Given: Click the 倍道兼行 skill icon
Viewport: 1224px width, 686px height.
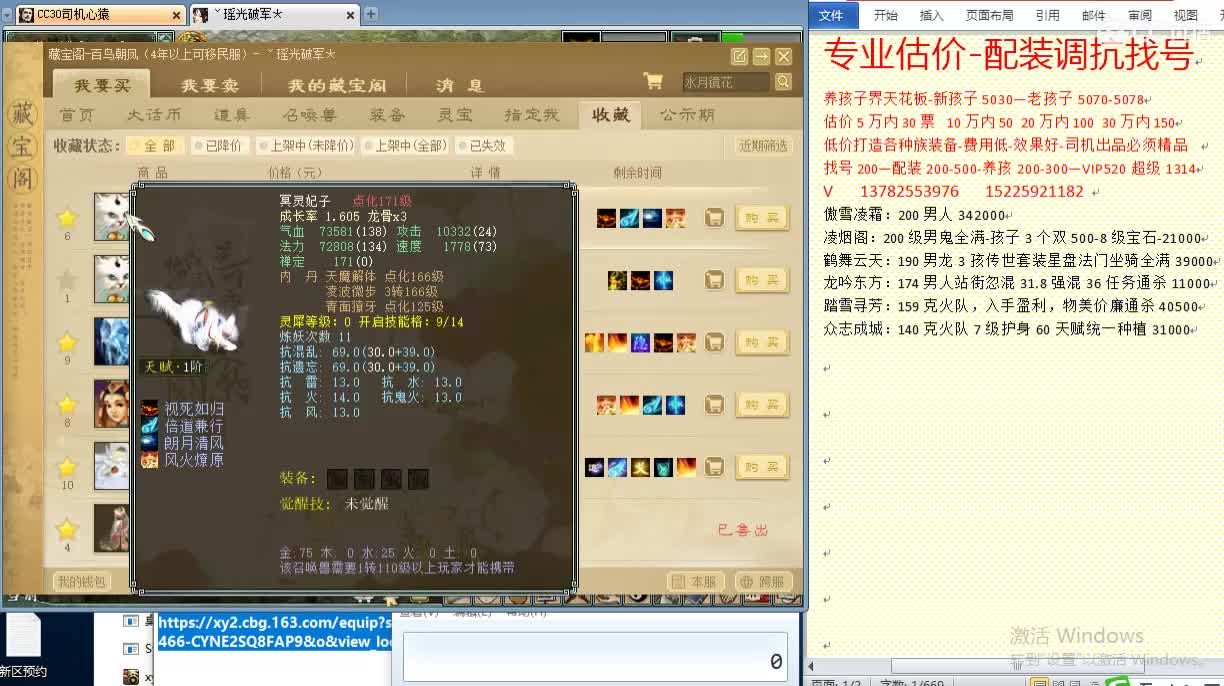Looking at the screenshot, I should pos(149,425).
